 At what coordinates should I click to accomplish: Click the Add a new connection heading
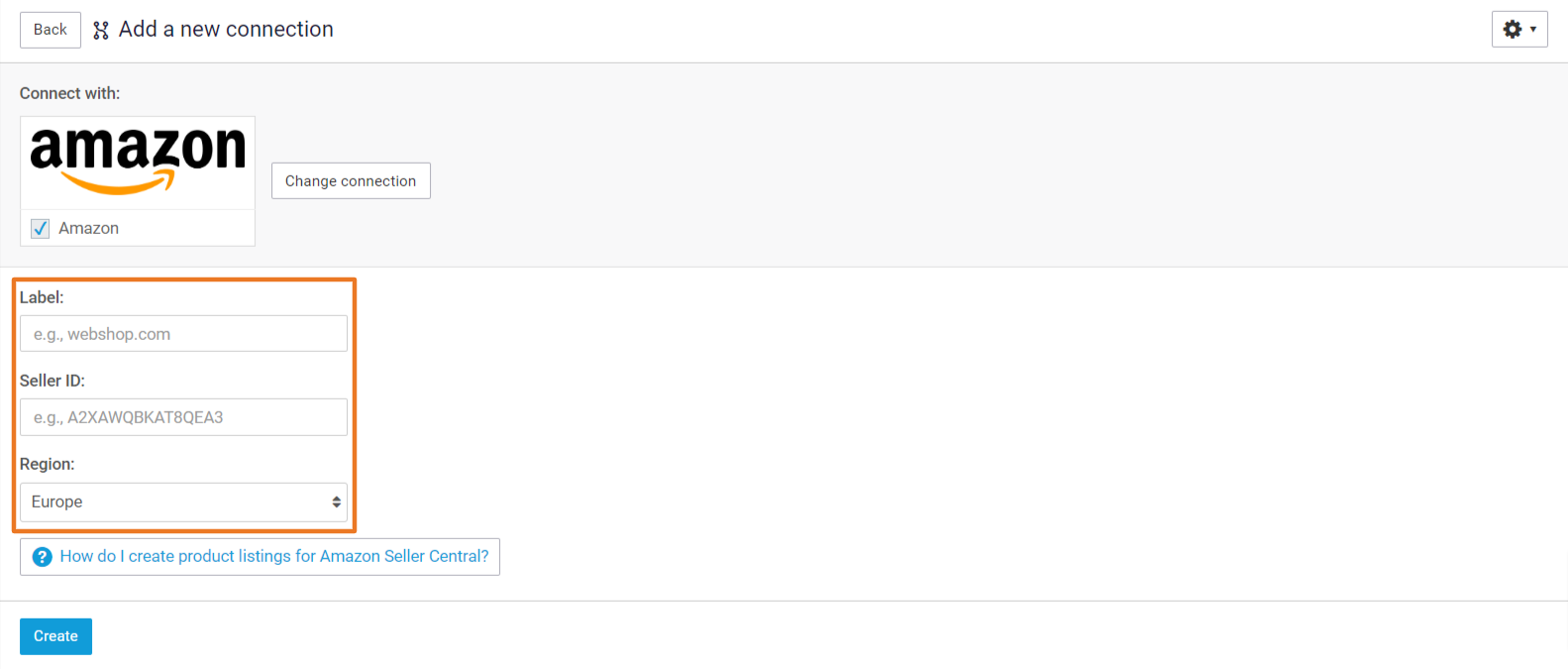click(x=226, y=30)
